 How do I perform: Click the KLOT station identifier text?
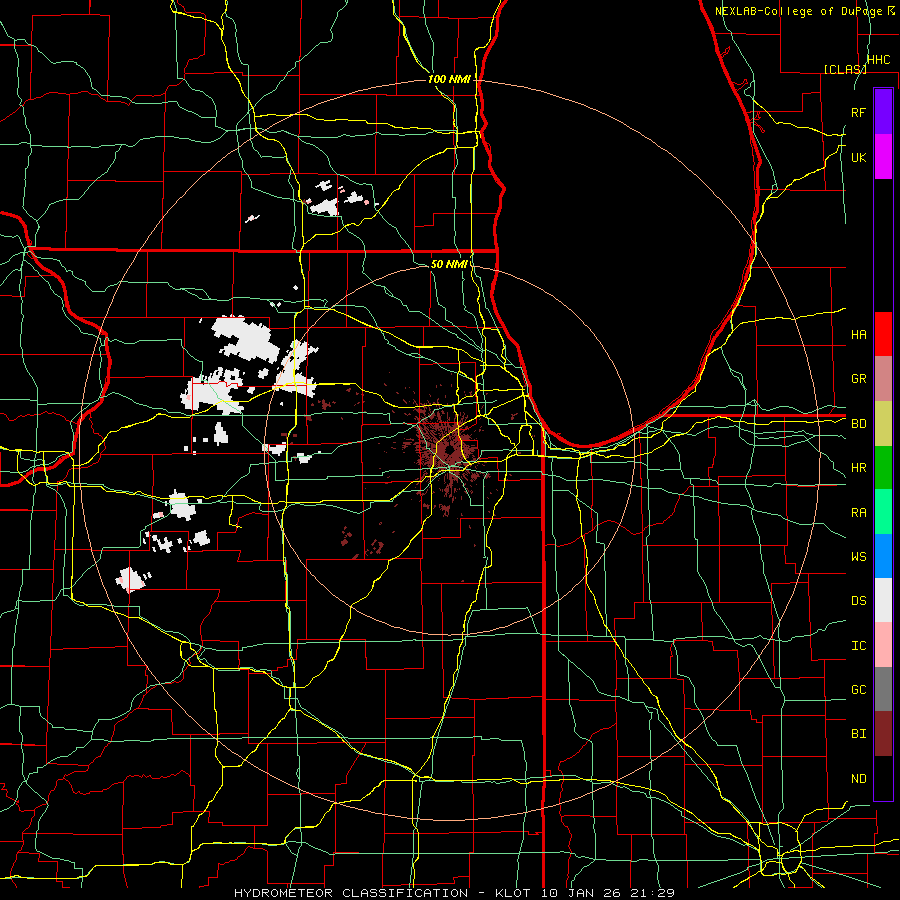pos(515,893)
